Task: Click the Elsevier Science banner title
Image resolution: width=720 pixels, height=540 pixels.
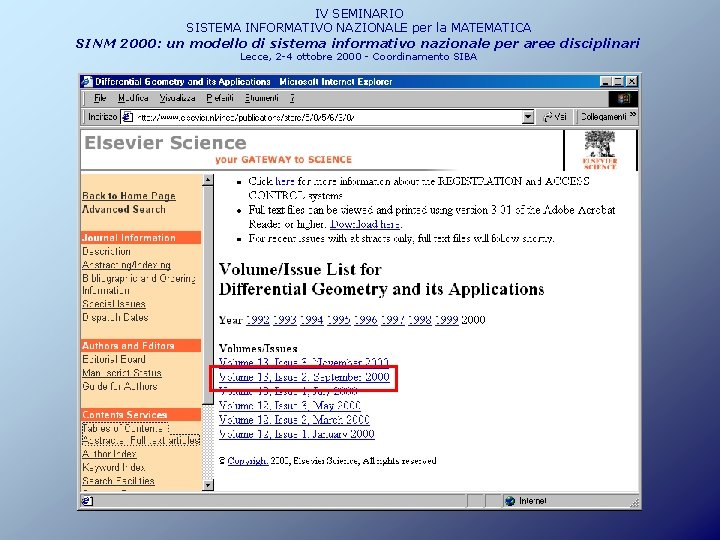Action: coord(165,143)
